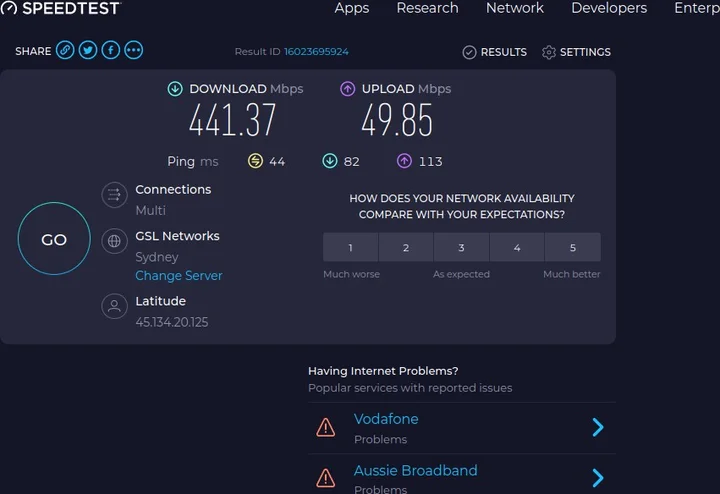Start a new test with the GO button
The image size is (720, 494).
[54, 239]
